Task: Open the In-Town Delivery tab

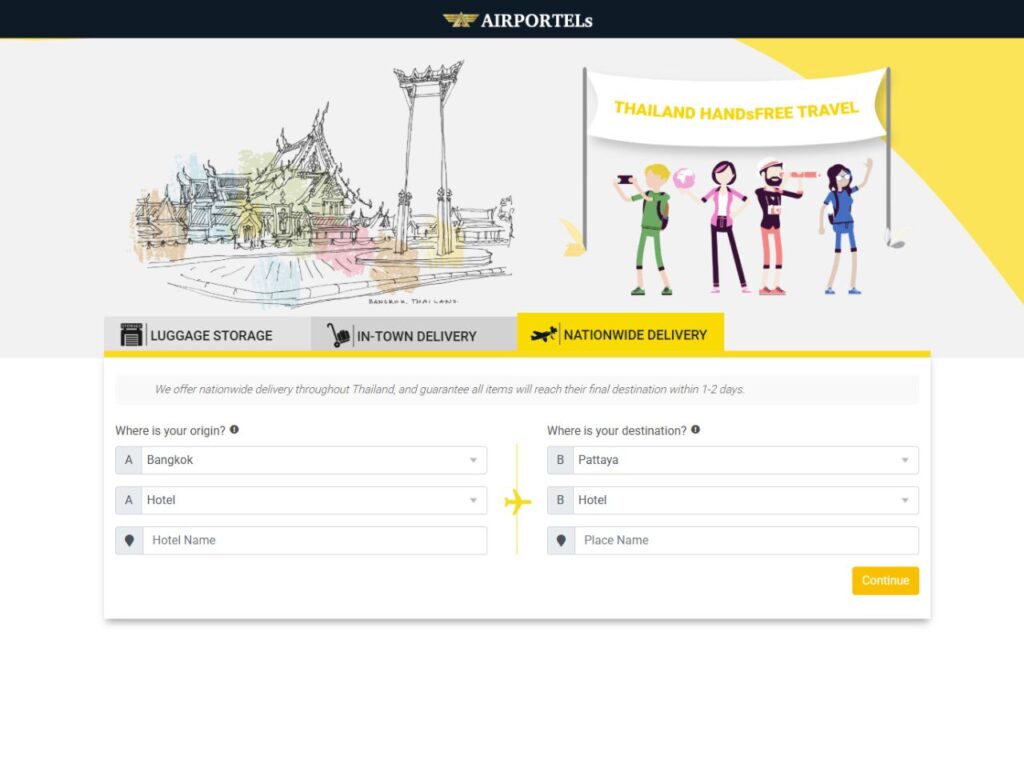Action: coord(414,336)
